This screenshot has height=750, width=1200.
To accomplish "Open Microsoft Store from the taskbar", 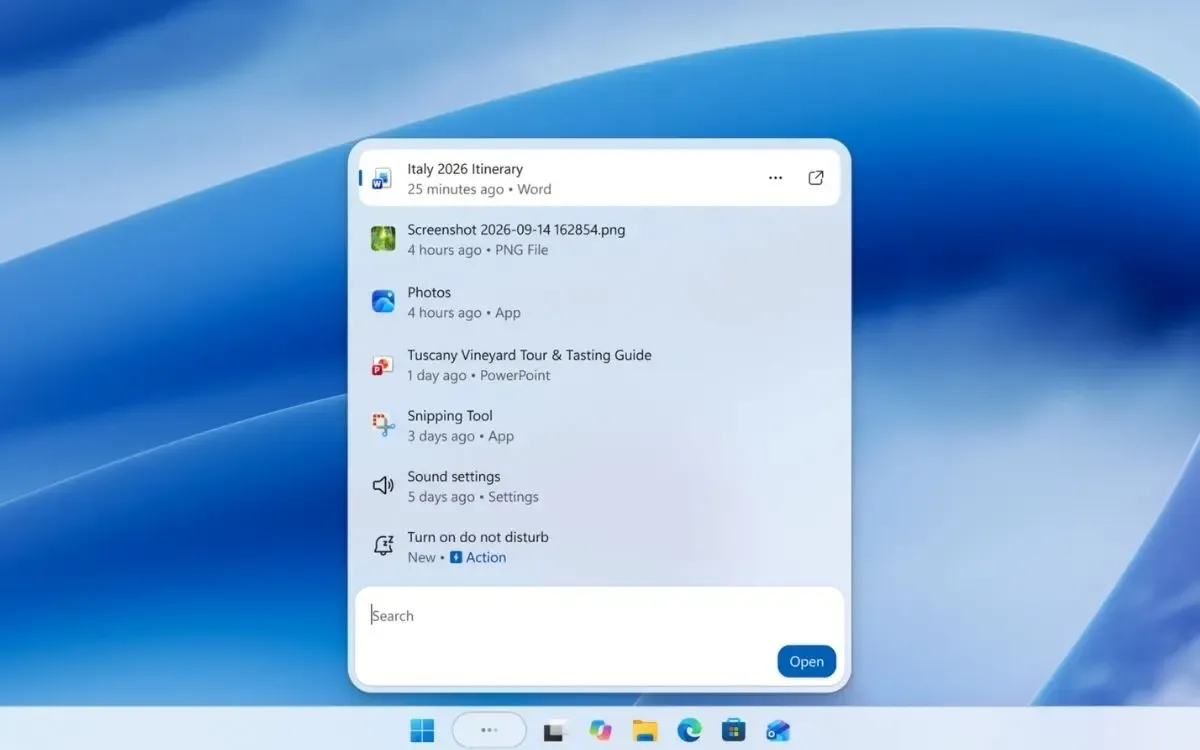I will coord(734,730).
